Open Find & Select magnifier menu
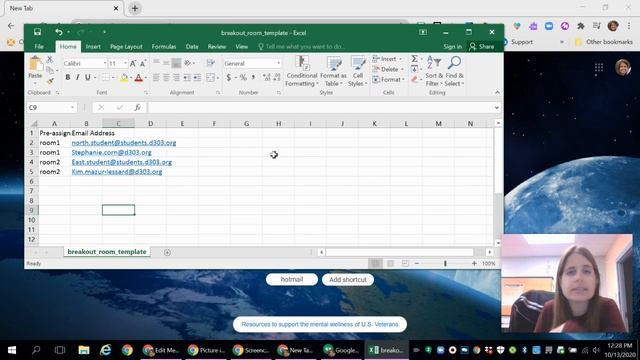The image size is (640, 360). click(454, 71)
